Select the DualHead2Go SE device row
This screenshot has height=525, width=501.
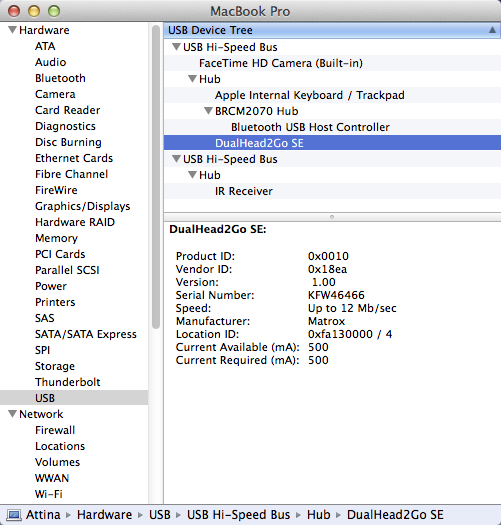(x=332, y=143)
